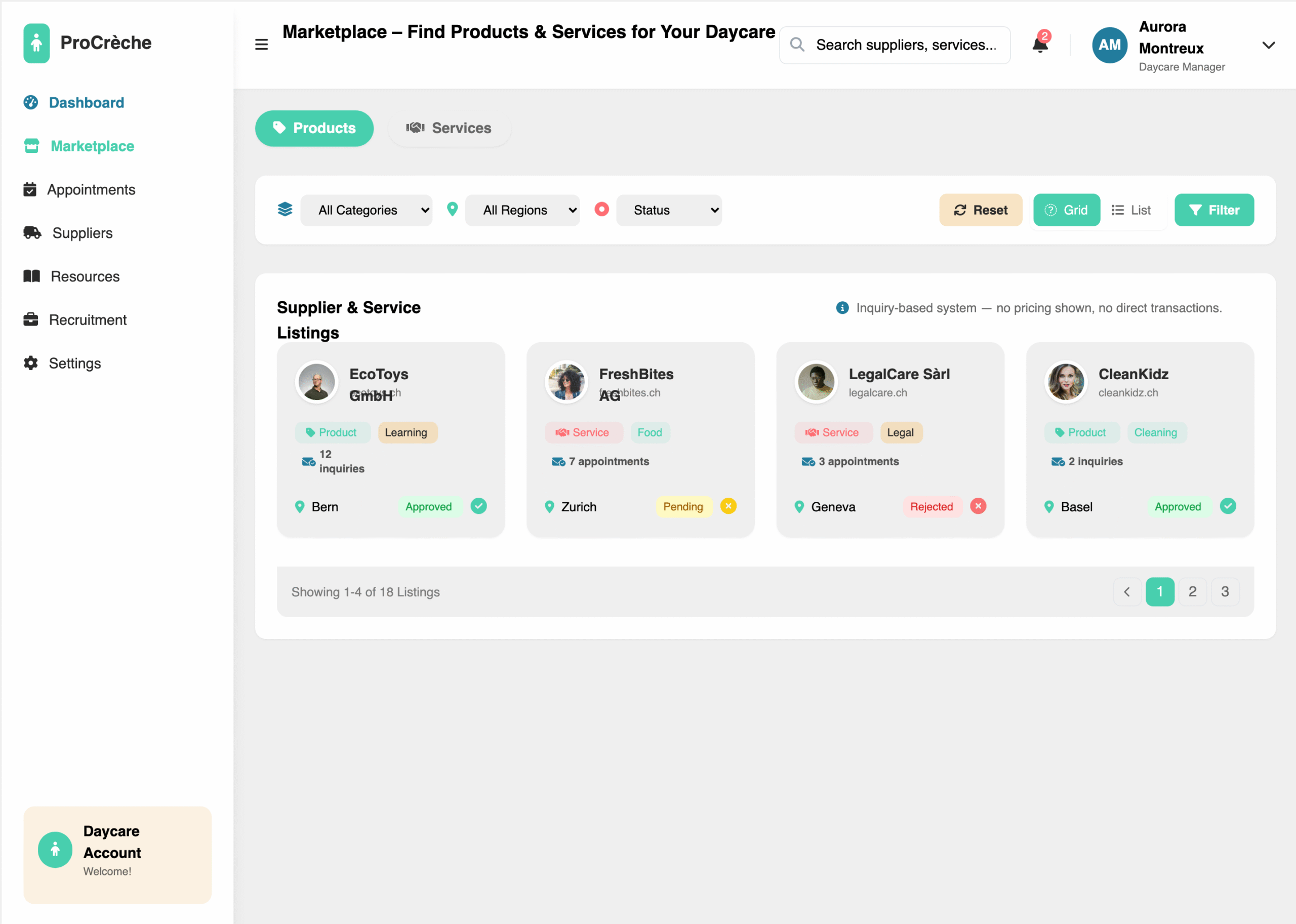Viewport: 1296px width, 924px height.
Task: Switch to Grid view
Action: click(1066, 210)
